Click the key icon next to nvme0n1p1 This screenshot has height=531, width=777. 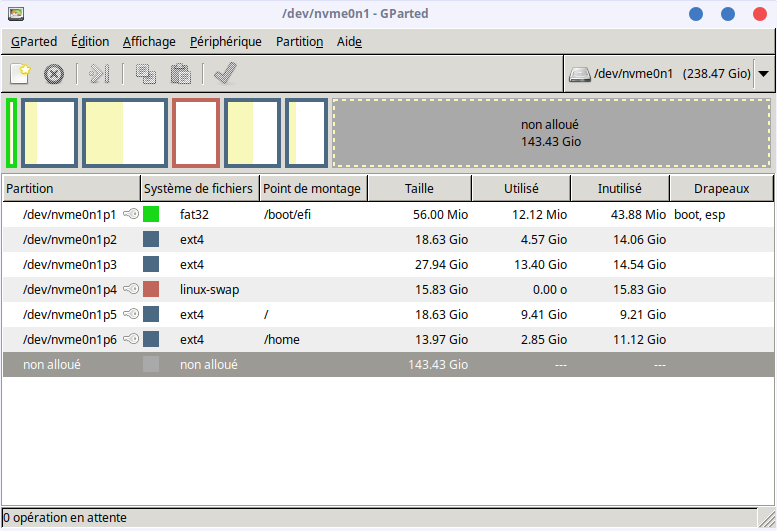[x=131, y=214]
